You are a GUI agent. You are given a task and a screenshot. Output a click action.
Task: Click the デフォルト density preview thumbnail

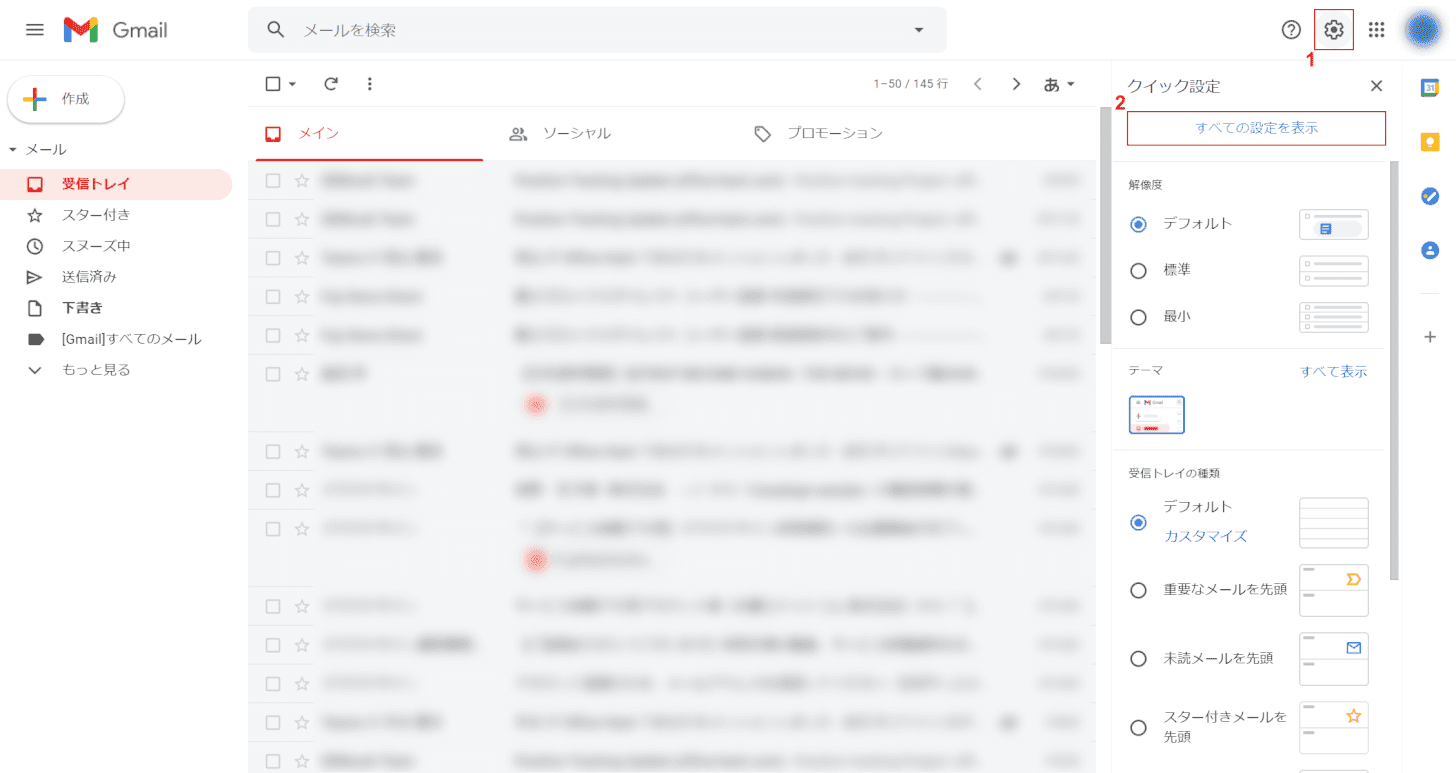[1334, 224]
